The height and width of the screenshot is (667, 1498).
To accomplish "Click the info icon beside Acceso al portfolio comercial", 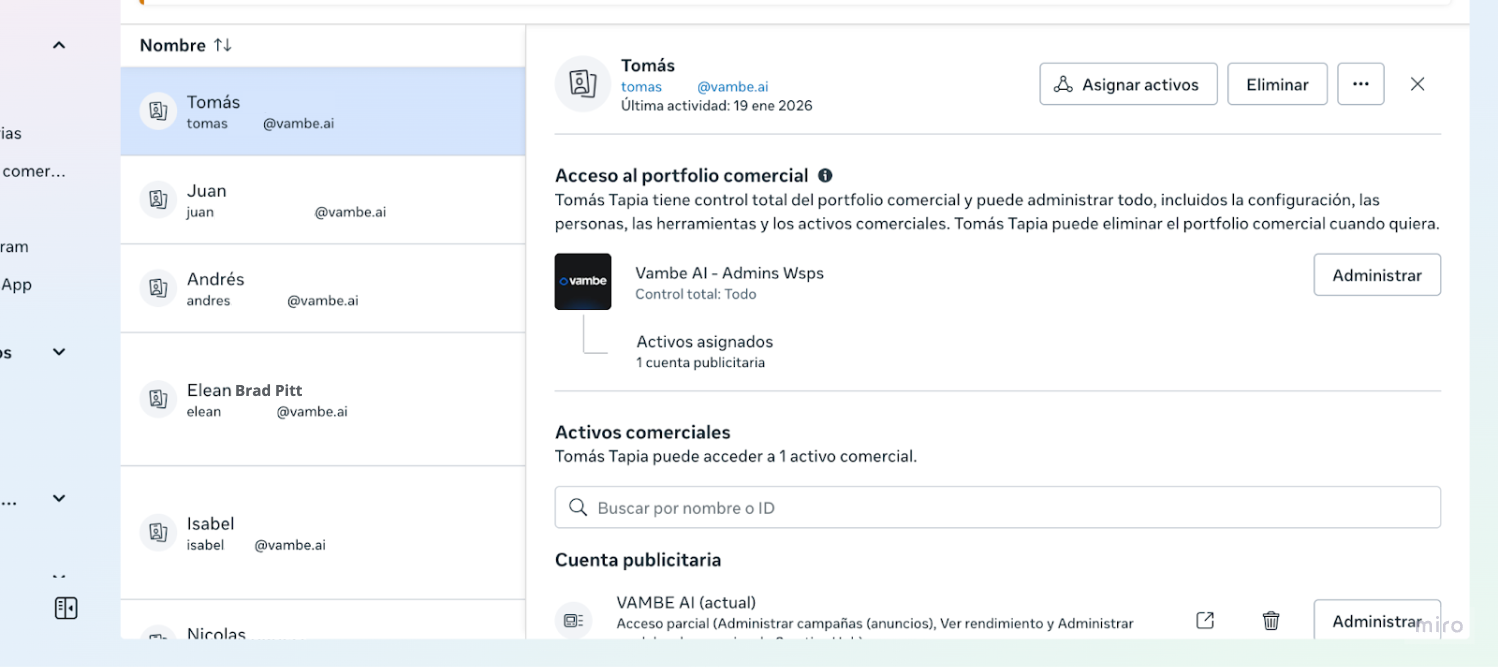I will coord(825,175).
